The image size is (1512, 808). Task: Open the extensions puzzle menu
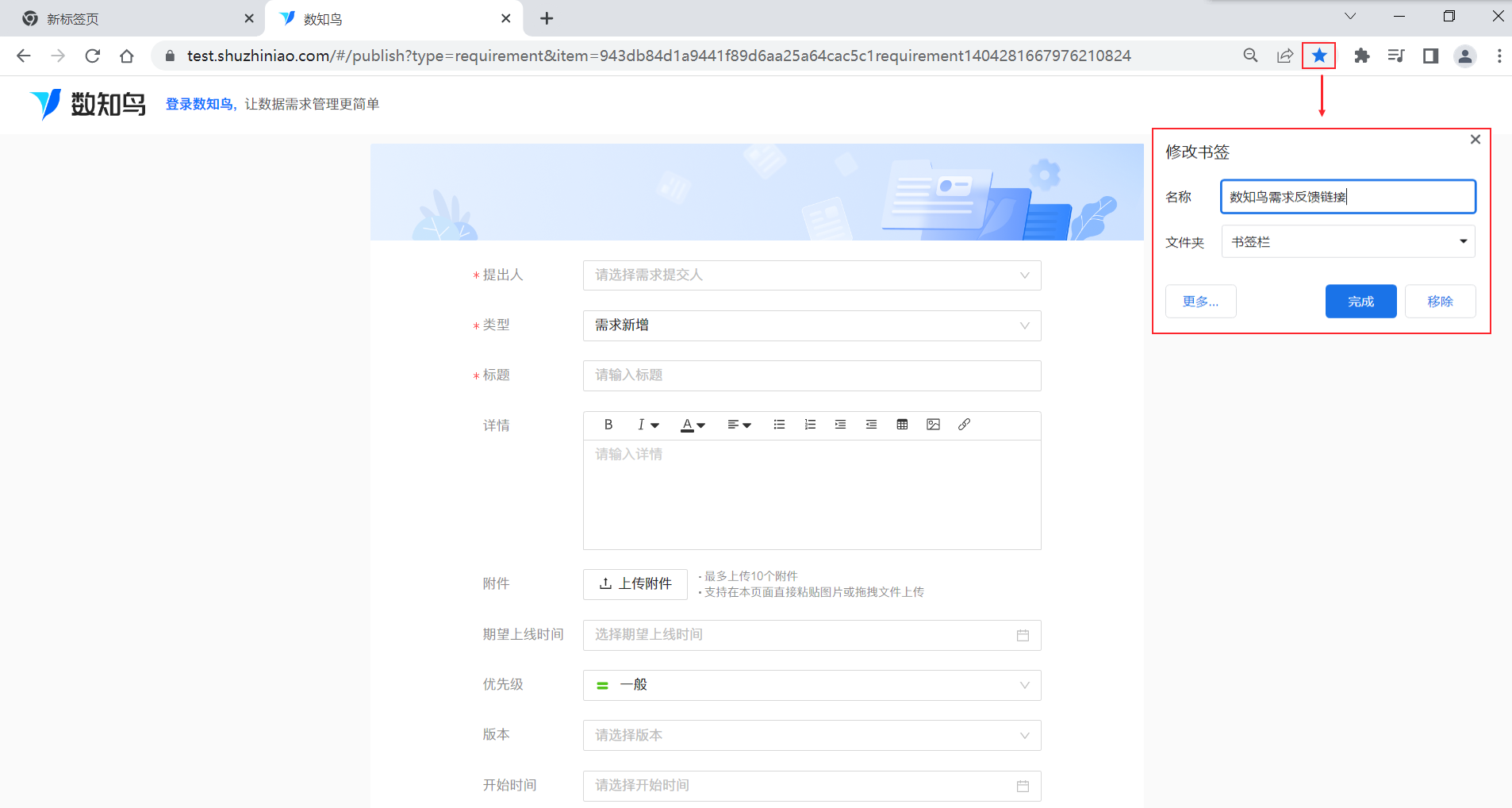coord(1362,56)
